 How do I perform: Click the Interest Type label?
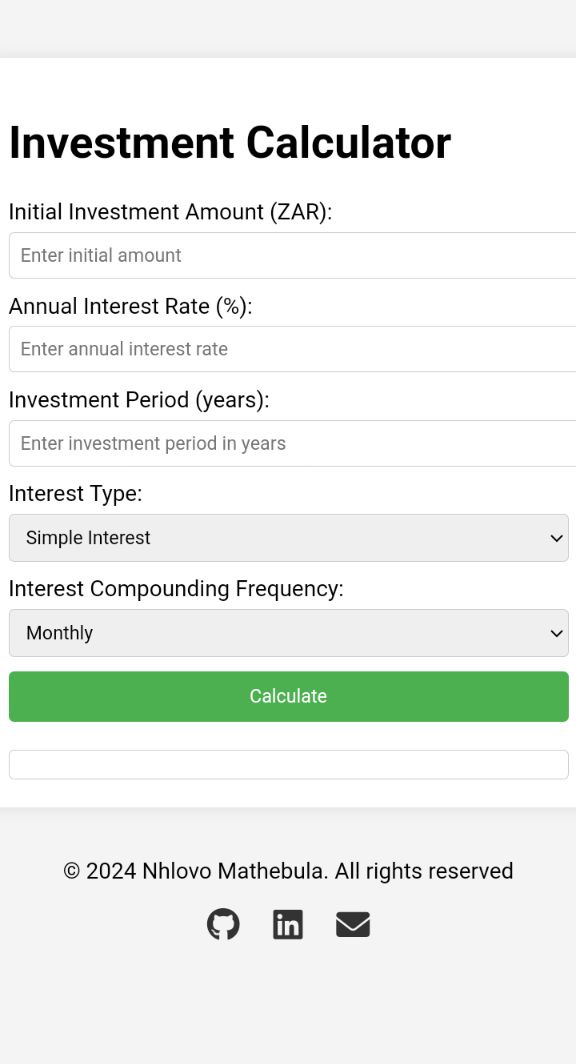75,493
